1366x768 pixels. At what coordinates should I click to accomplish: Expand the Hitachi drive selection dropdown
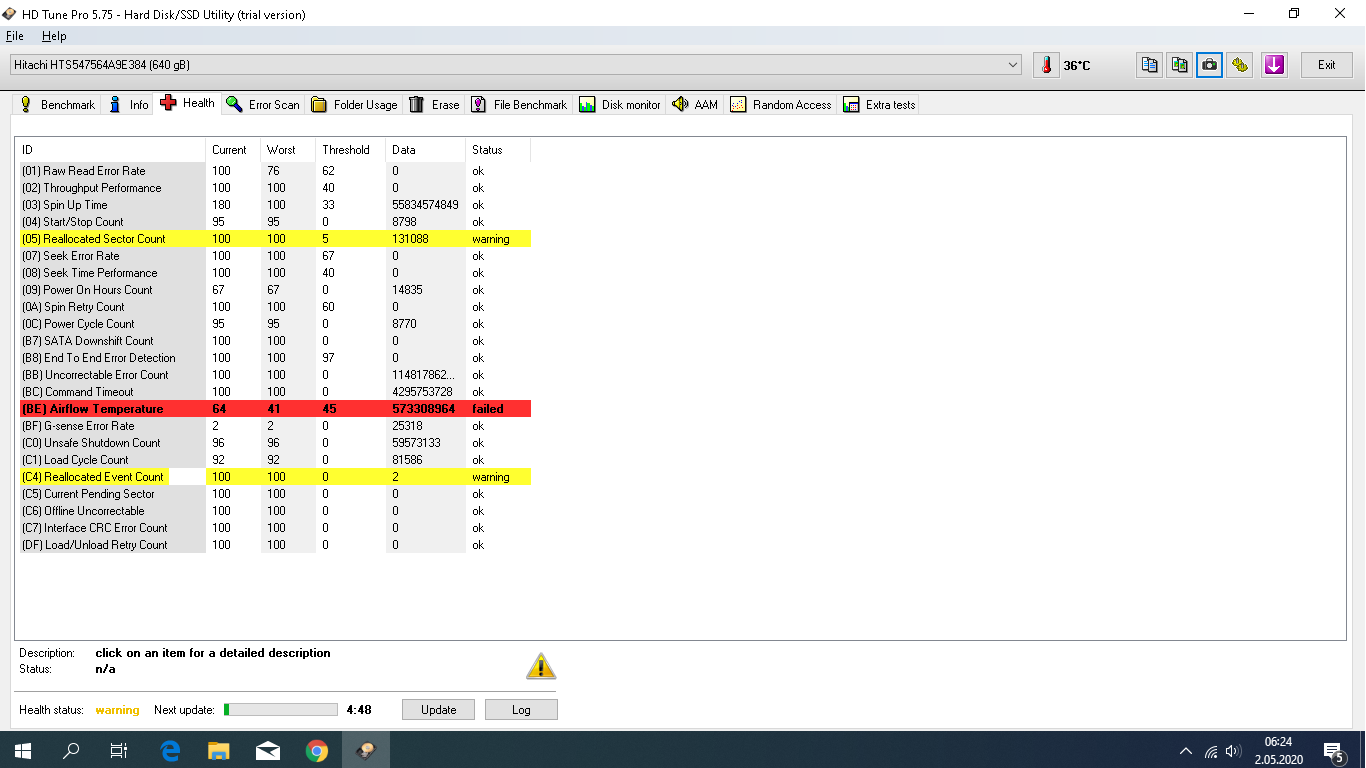tap(515, 65)
